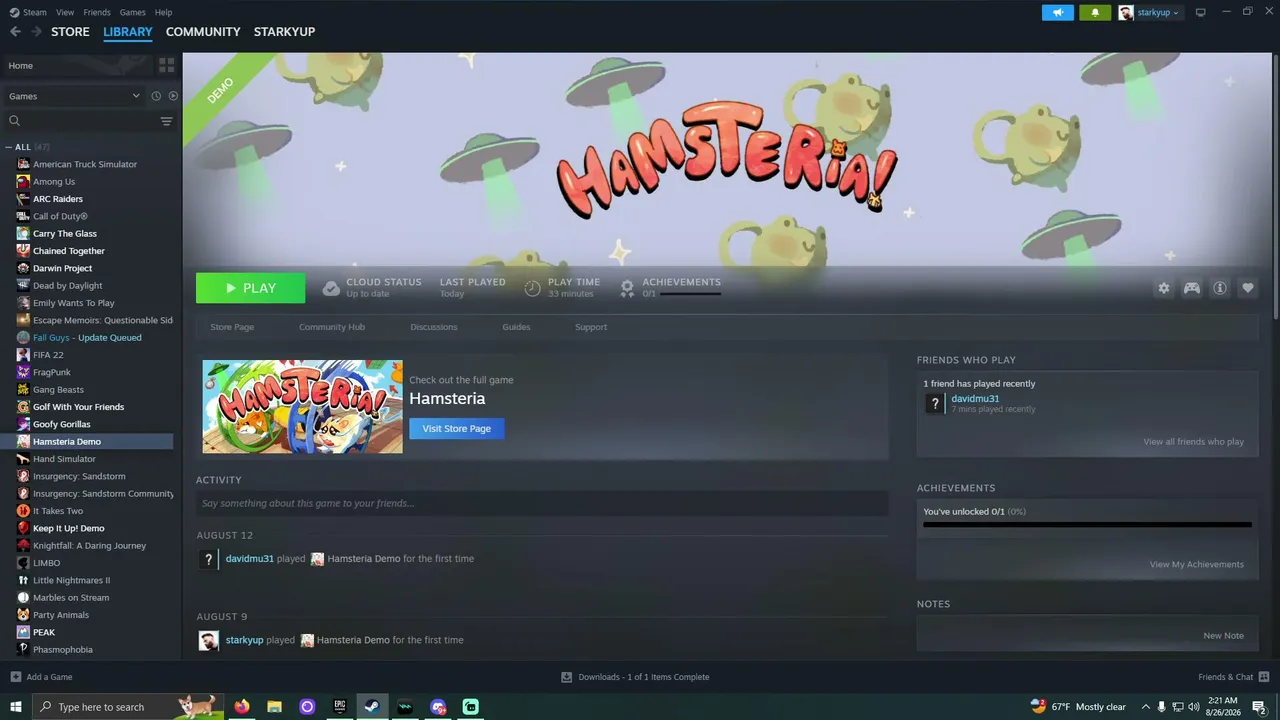
Task: Open View My Achievements link
Action: [x=1197, y=564]
